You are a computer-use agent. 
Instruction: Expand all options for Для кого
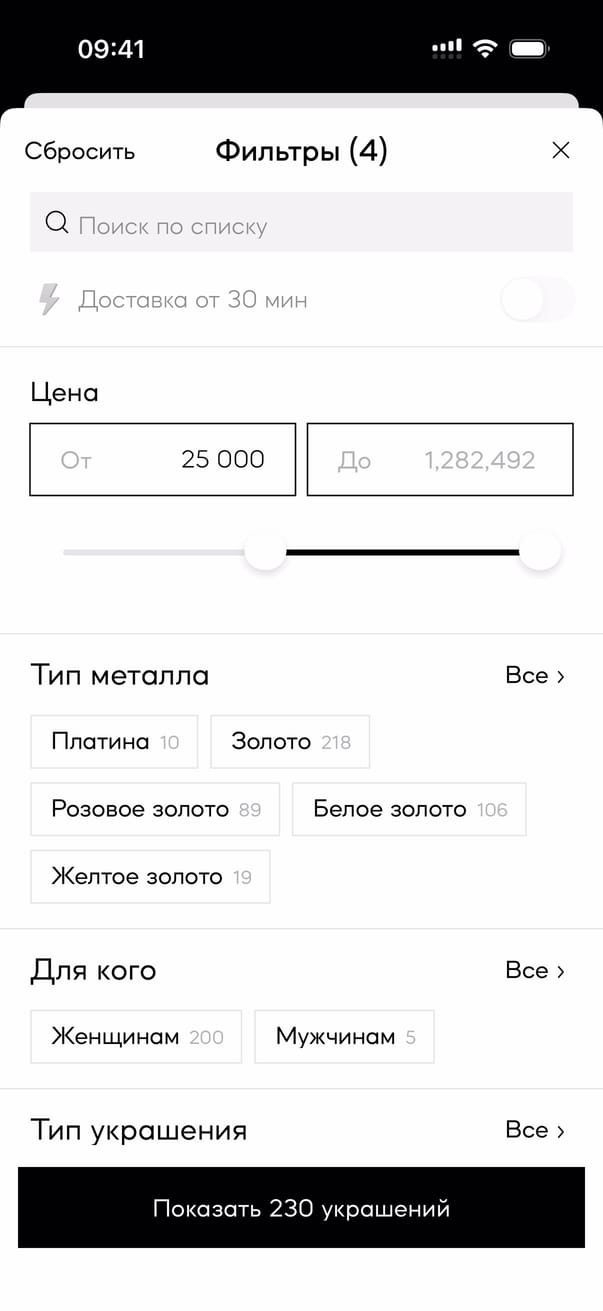click(535, 971)
